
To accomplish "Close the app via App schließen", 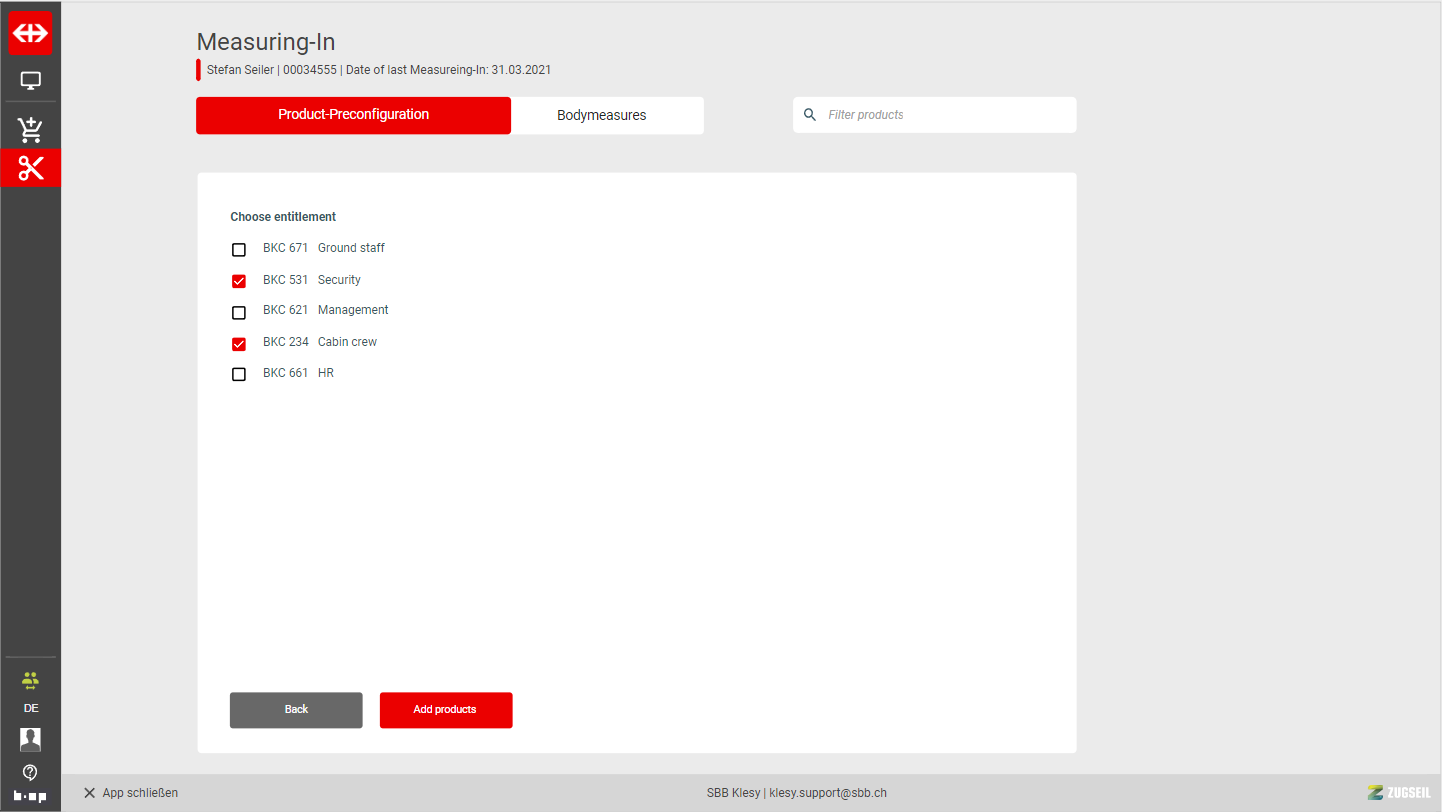I will coord(131,793).
